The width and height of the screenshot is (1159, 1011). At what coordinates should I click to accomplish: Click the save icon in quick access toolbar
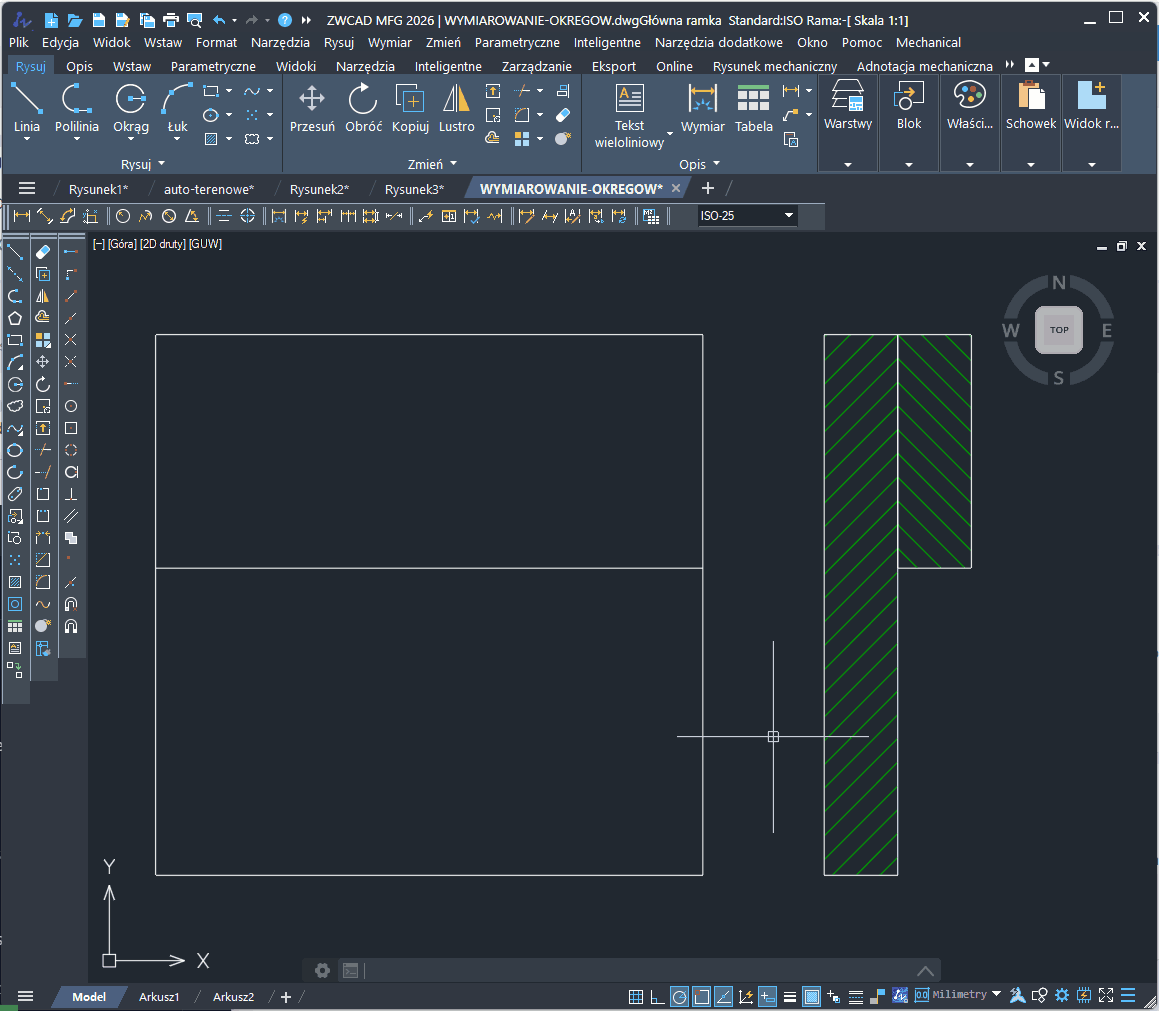[99, 20]
